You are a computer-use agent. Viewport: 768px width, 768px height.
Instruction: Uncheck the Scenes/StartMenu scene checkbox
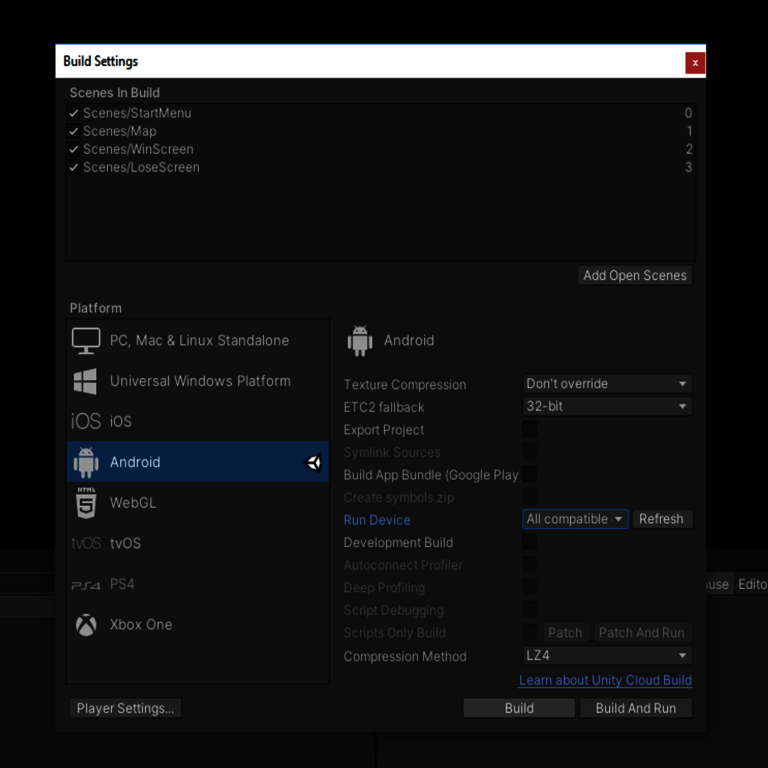coord(74,114)
